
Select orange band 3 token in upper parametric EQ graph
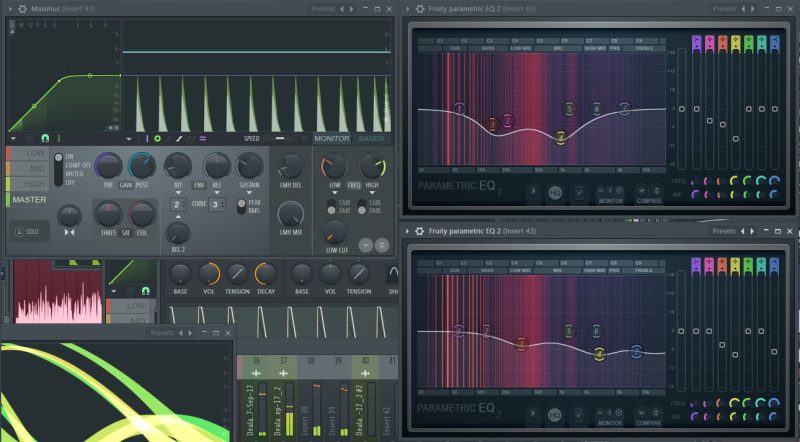pos(492,124)
